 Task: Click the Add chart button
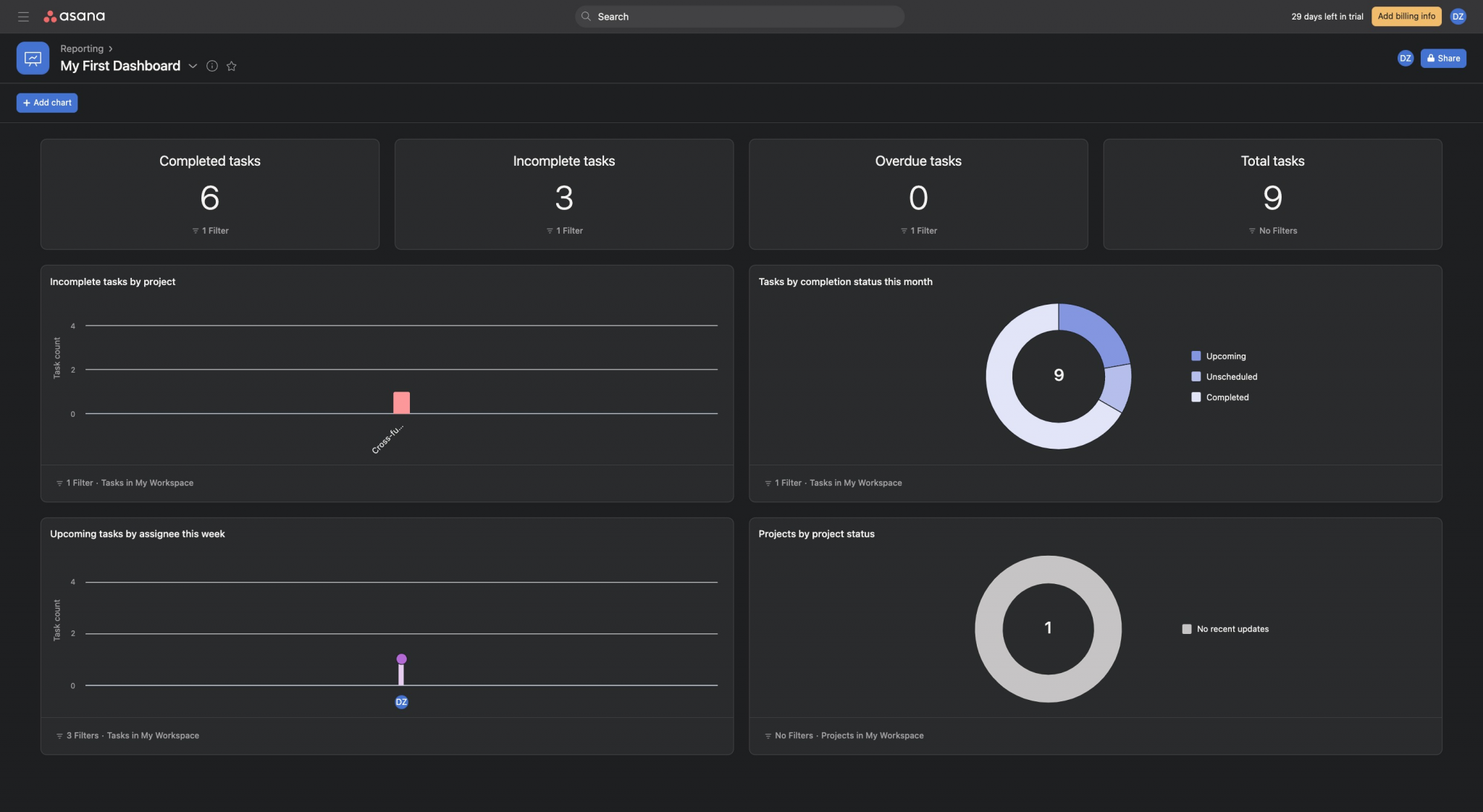(46, 102)
